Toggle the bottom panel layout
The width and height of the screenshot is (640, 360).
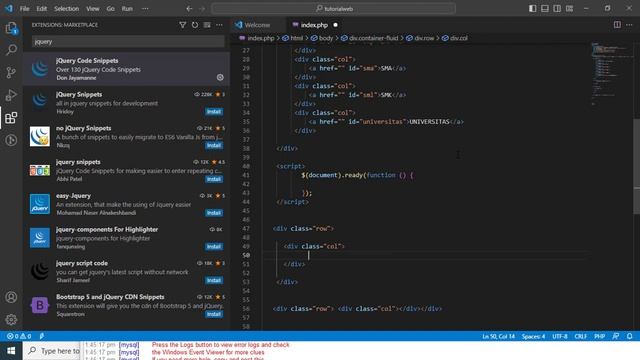coord(544,9)
